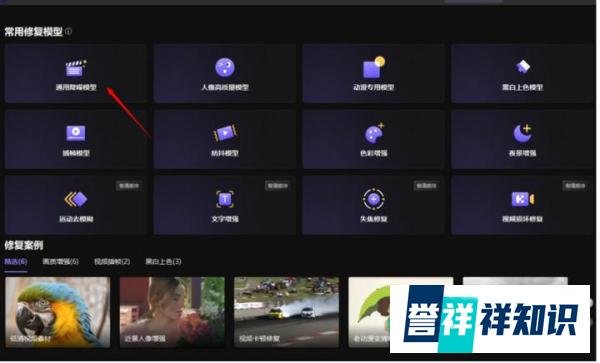Open the drifting race cars thumbnail
Screen dimensions: 600x363
(286, 312)
